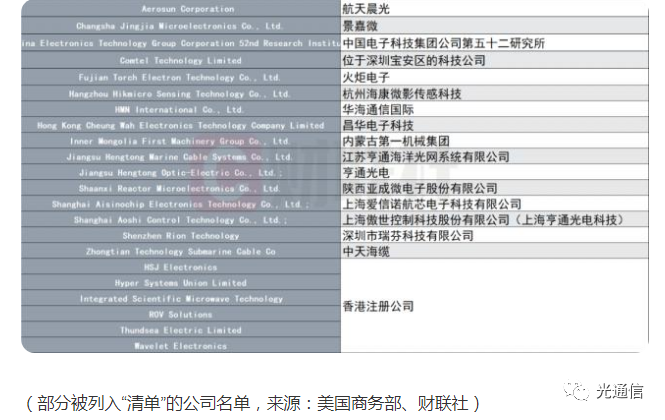Select Hyper Systems Union Limited cell
Screen dimensions: 665x420
point(181,283)
